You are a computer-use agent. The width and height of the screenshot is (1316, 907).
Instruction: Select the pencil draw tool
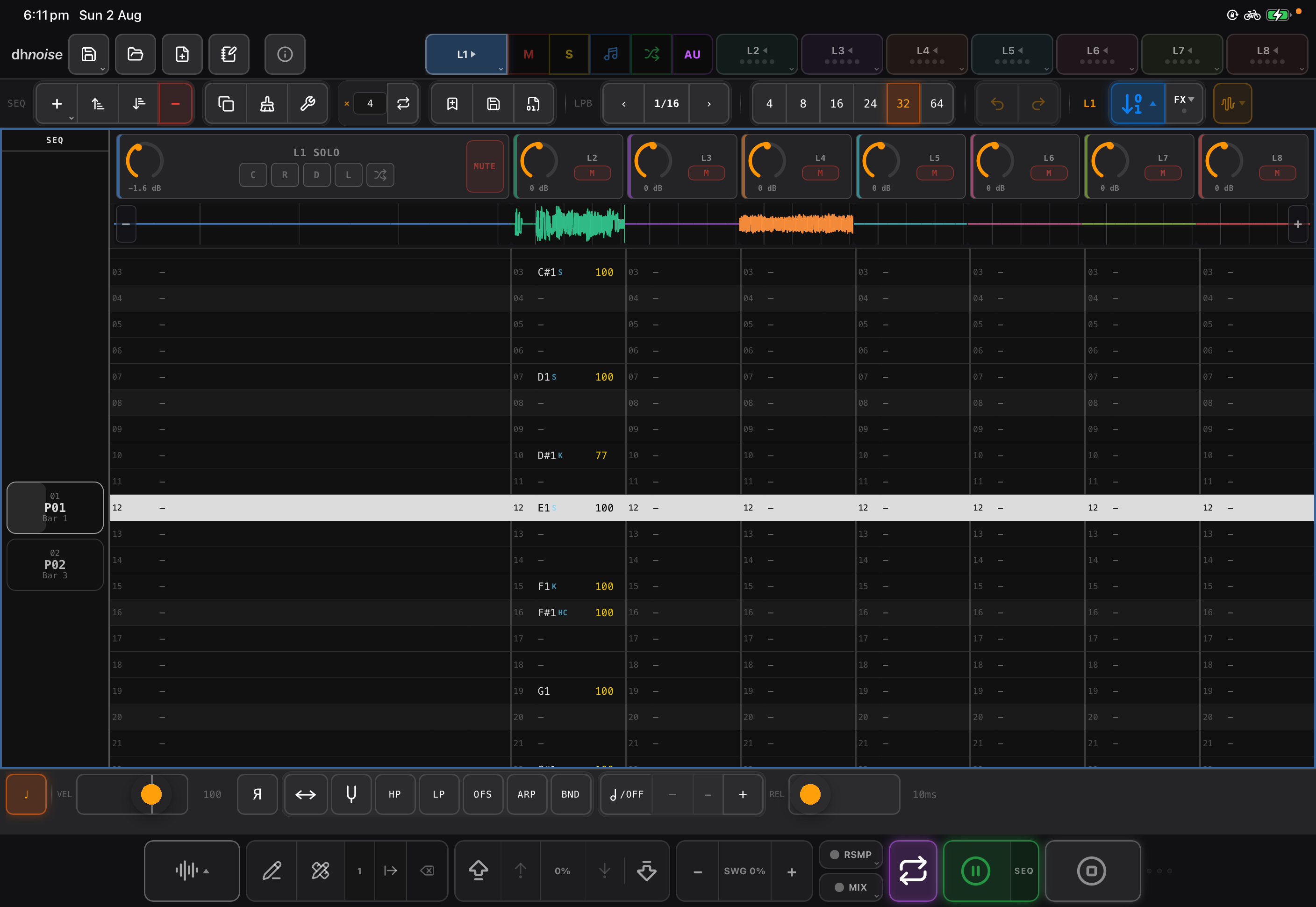pos(272,870)
